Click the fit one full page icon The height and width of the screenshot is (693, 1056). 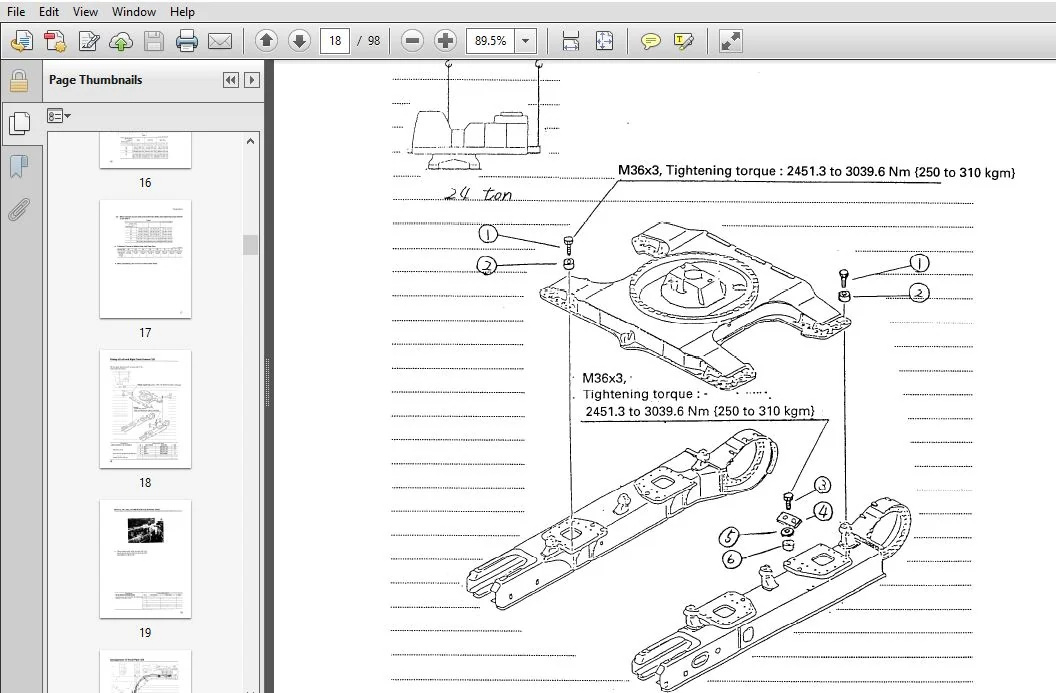point(605,41)
